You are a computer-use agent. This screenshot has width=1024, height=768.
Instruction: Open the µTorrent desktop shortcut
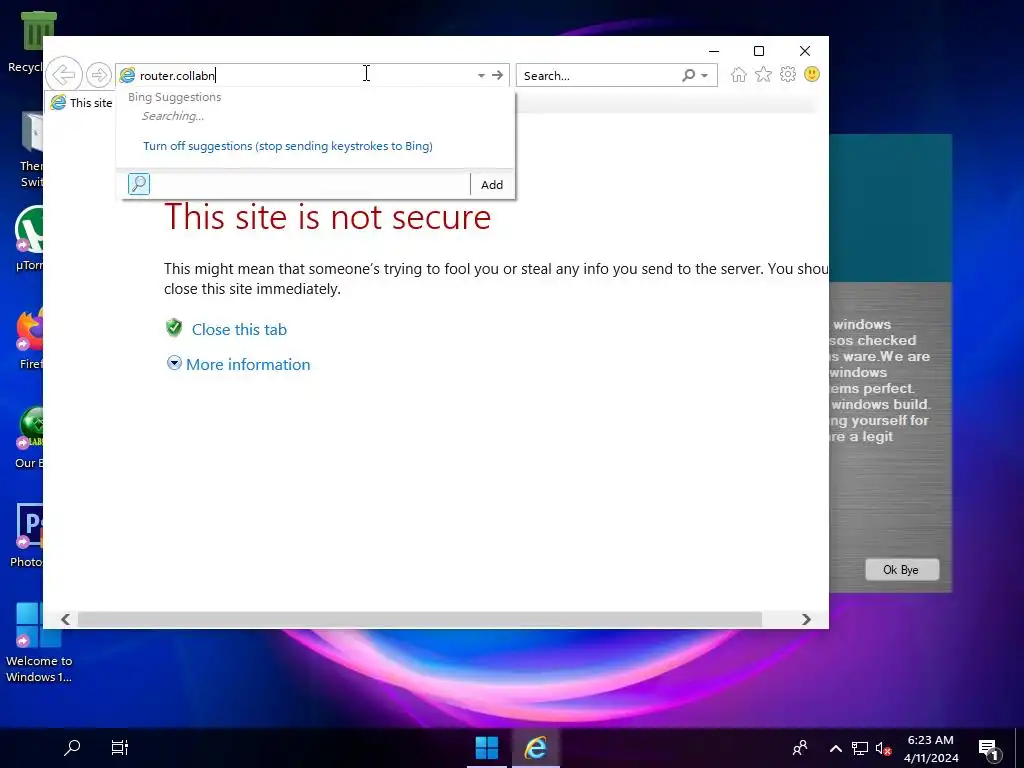tap(27, 238)
